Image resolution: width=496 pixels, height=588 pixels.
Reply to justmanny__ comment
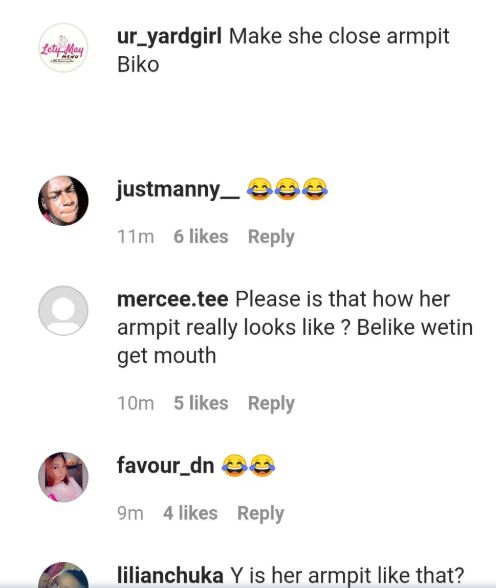pos(271,237)
